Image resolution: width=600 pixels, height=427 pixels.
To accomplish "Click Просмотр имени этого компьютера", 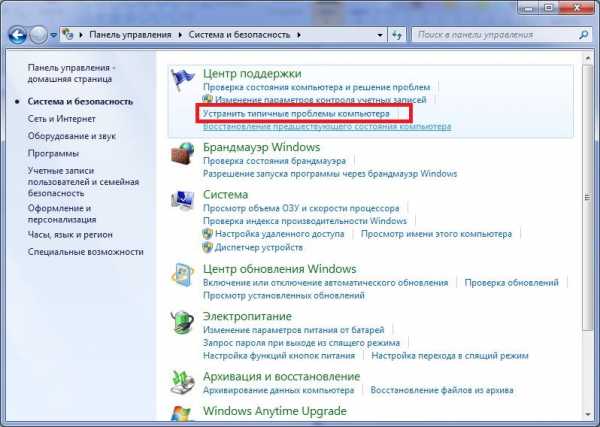I will [436, 234].
